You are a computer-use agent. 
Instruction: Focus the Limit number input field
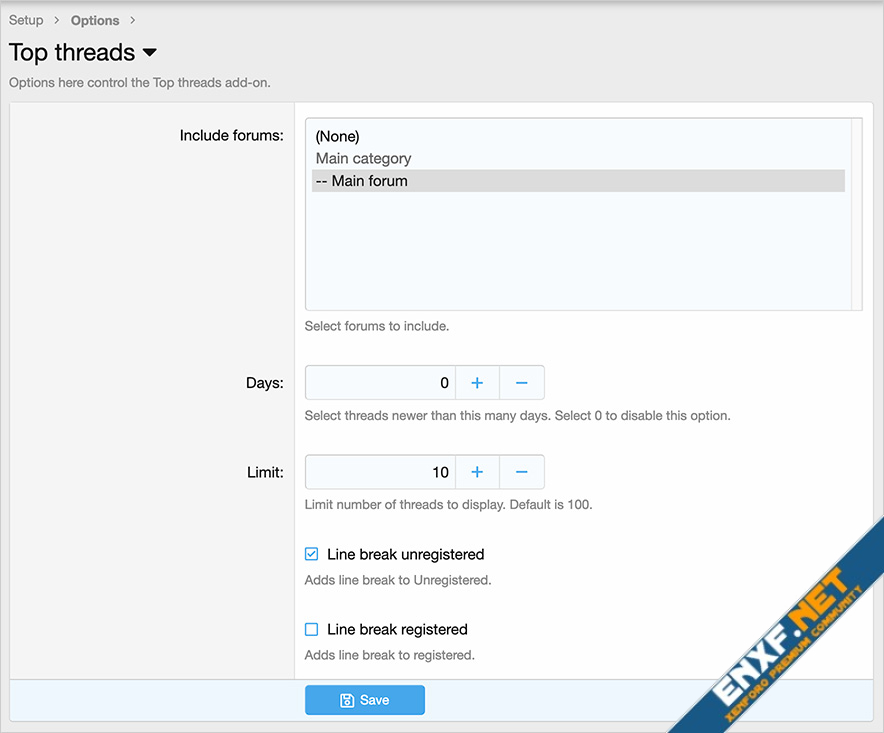tap(380, 472)
